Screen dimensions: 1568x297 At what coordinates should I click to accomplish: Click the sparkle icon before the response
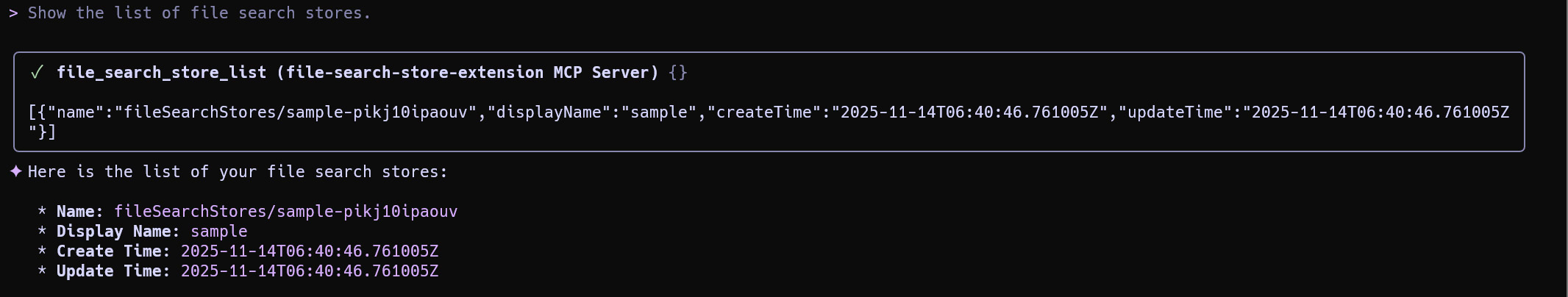point(15,171)
